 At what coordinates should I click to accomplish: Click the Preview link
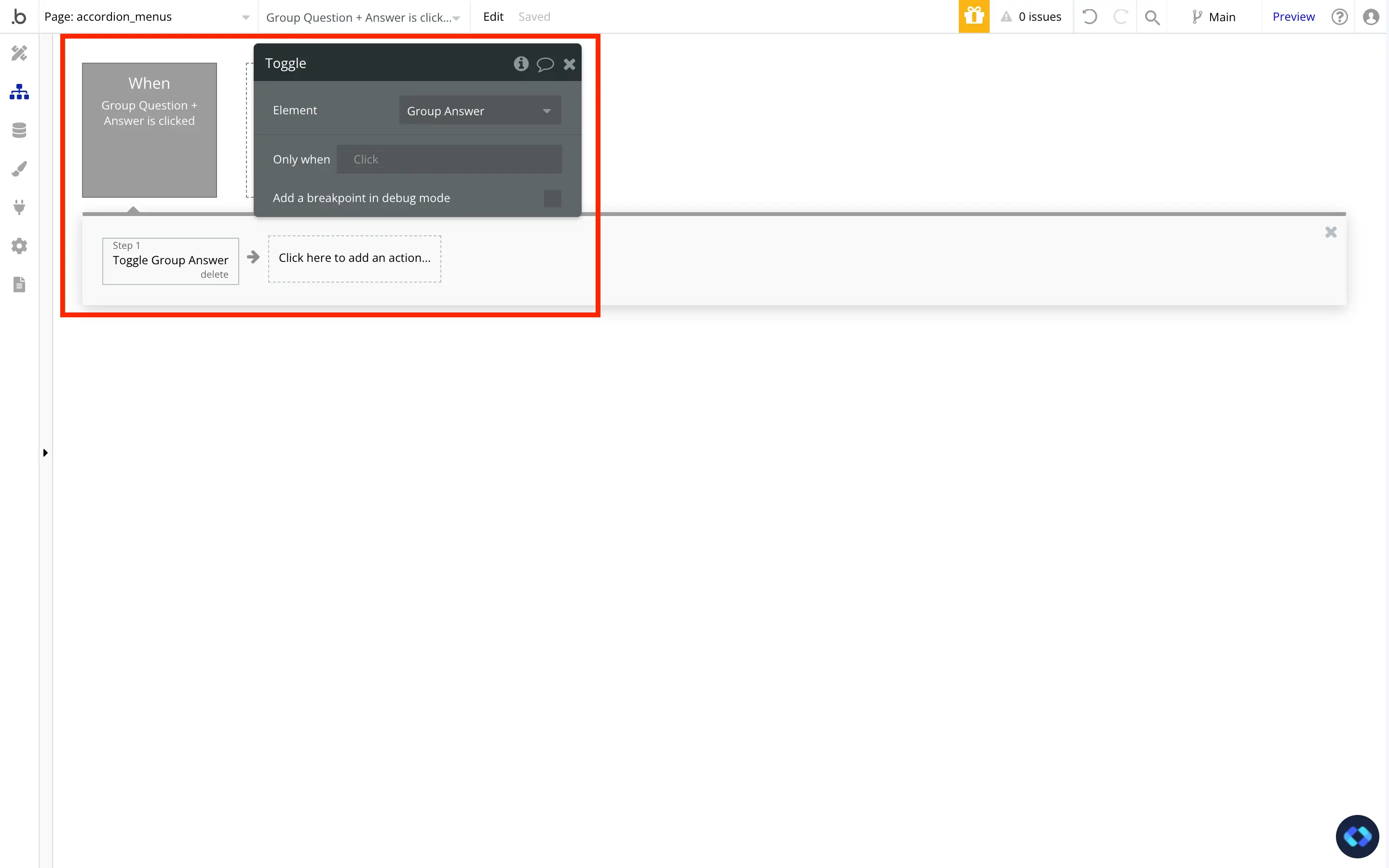tap(1293, 17)
